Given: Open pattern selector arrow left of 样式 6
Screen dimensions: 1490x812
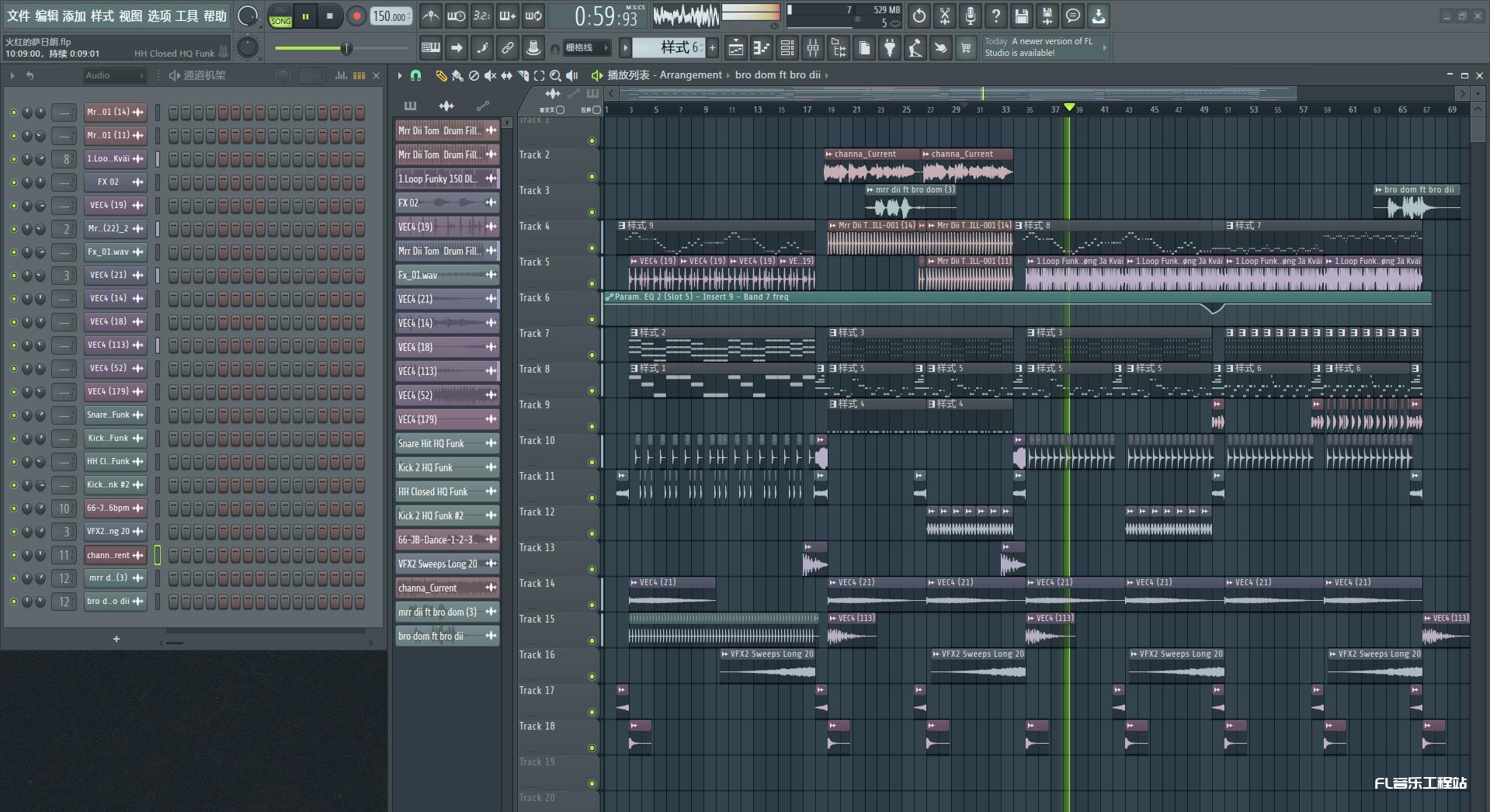Looking at the screenshot, I should pyautogui.click(x=625, y=48).
